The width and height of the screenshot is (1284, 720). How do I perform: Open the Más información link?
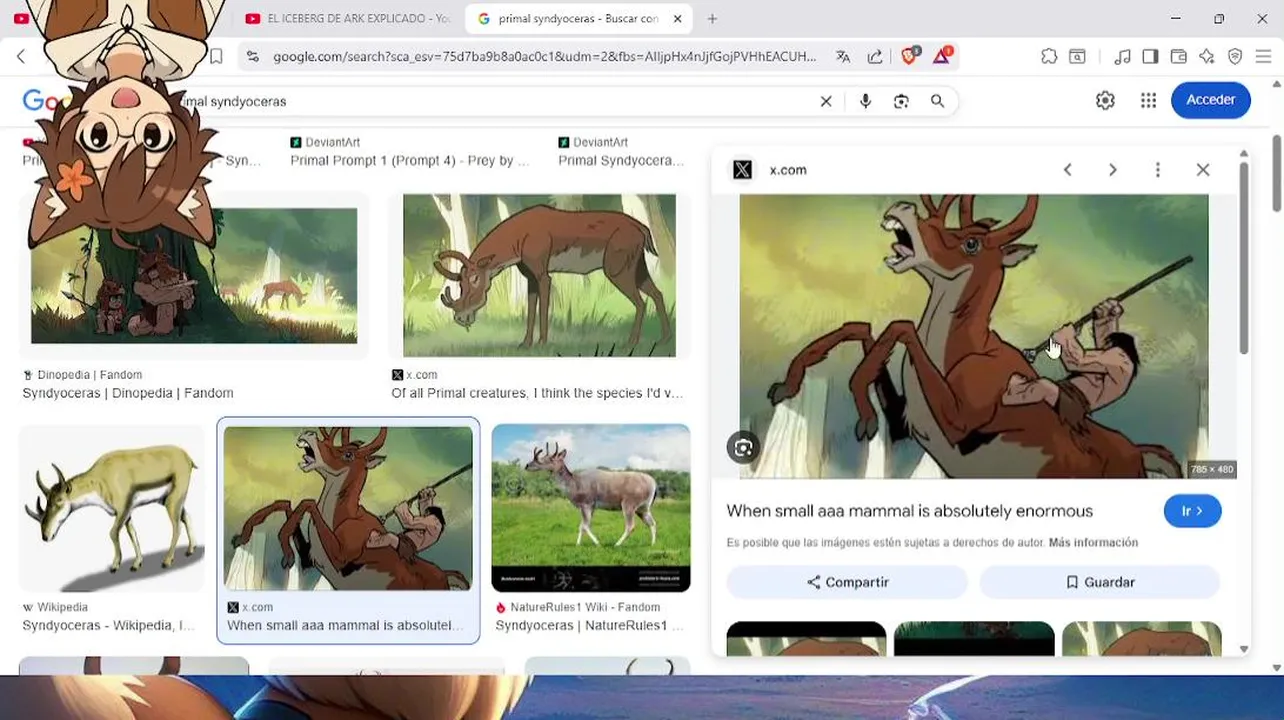[x=1093, y=543]
